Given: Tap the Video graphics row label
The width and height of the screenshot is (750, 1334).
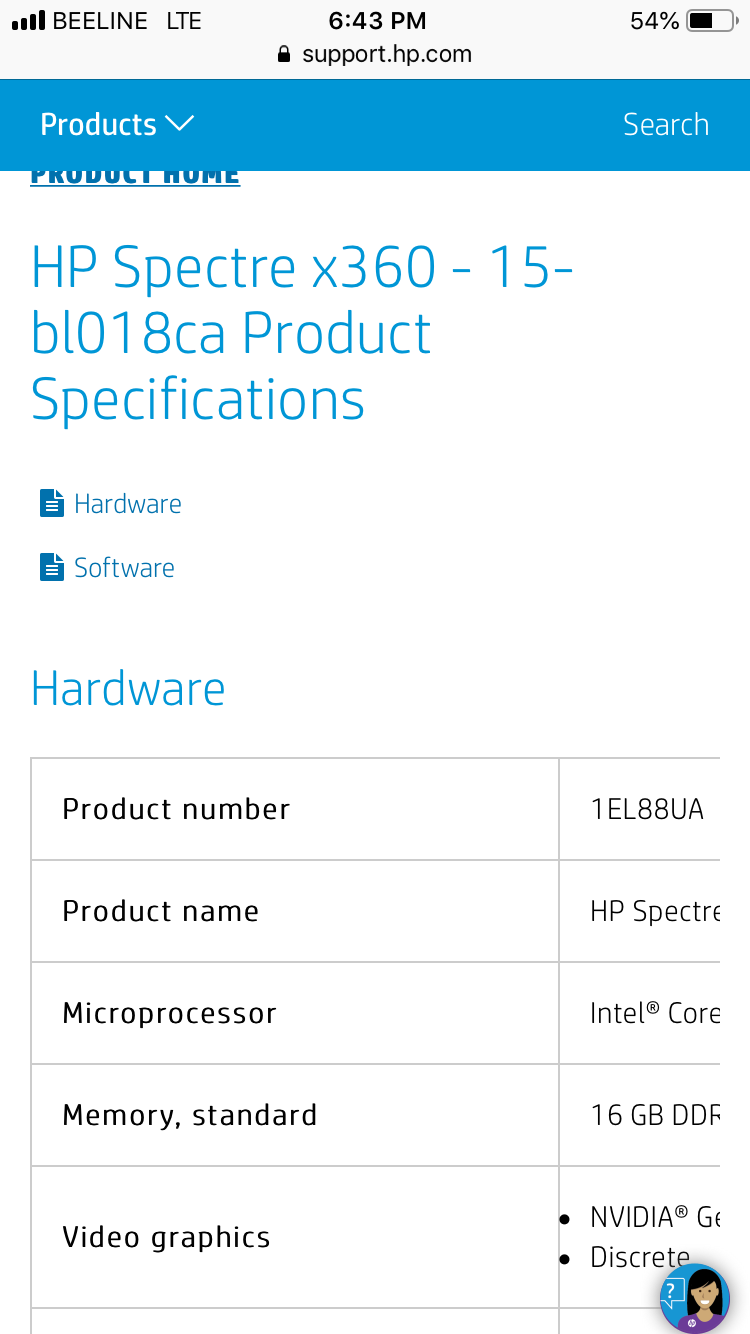Looking at the screenshot, I should click(166, 1237).
